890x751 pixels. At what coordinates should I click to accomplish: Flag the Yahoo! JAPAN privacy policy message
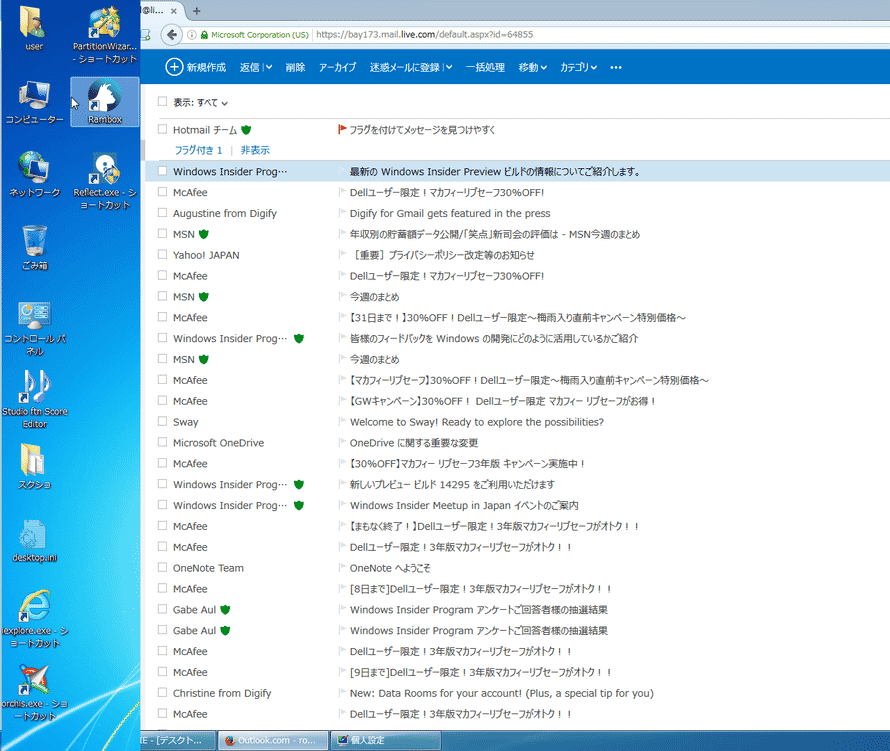[342, 255]
